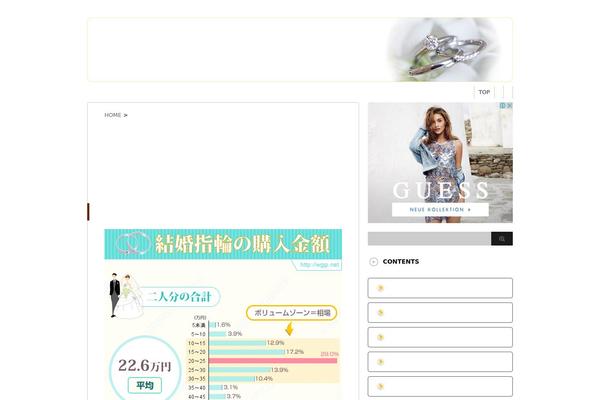Click the 17.2% bar value
This screenshot has width=600, height=400.
click(x=295, y=352)
